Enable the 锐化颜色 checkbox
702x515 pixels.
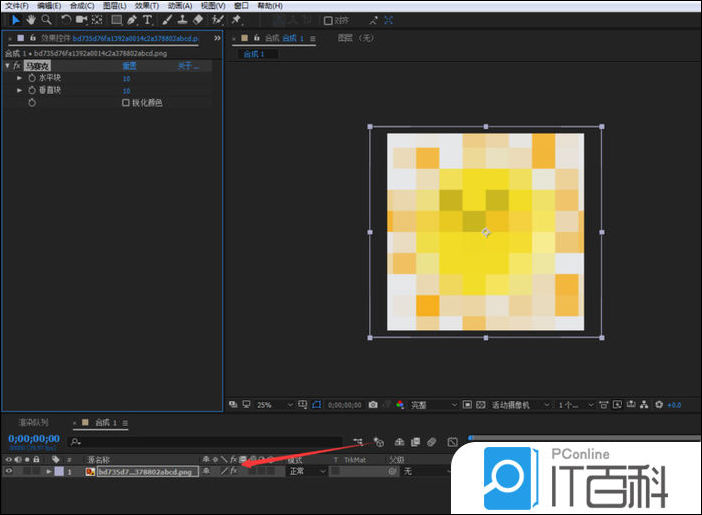pos(126,102)
